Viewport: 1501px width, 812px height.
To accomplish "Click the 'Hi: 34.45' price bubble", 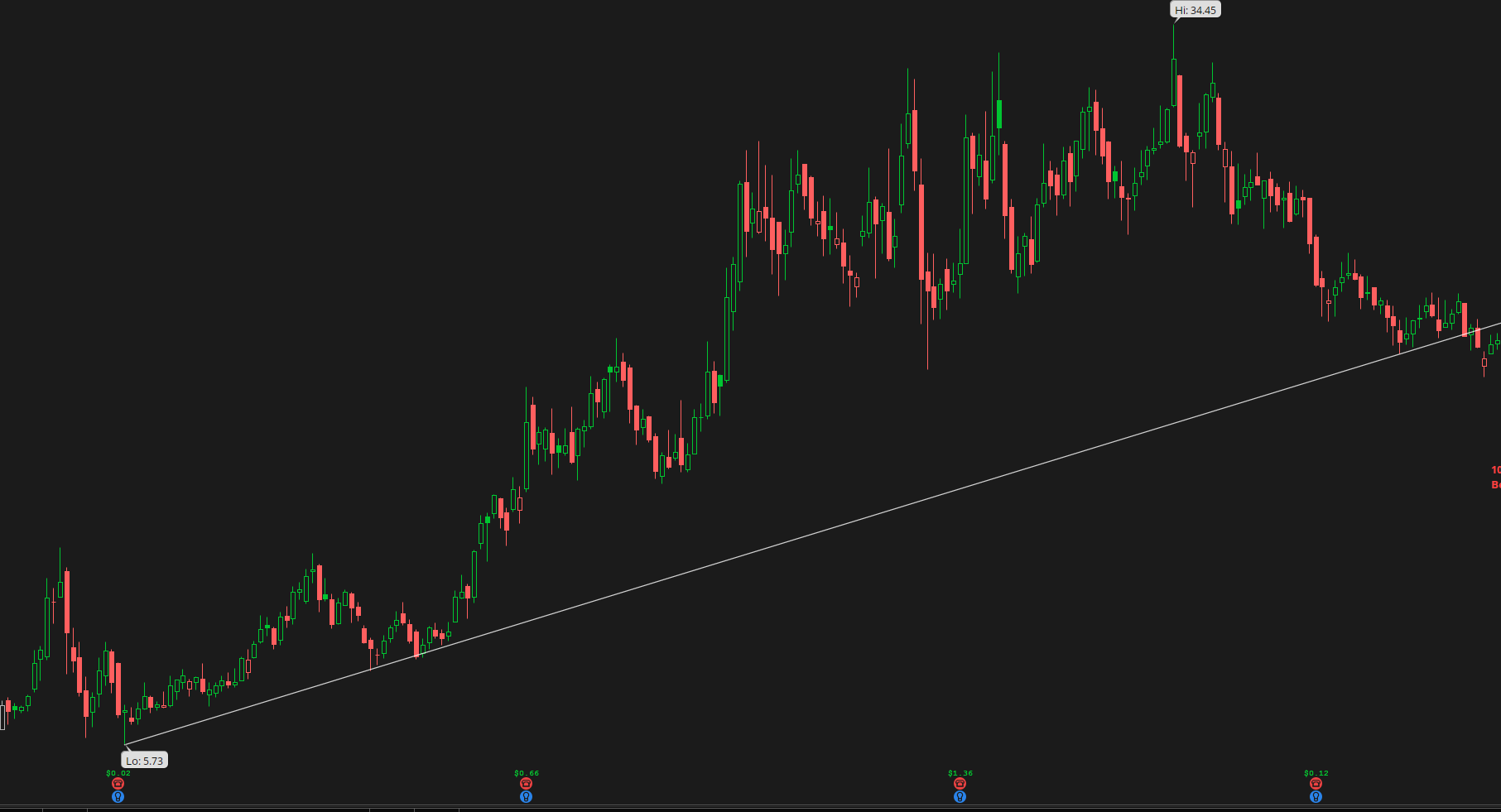I will click(x=1196, y=10).
